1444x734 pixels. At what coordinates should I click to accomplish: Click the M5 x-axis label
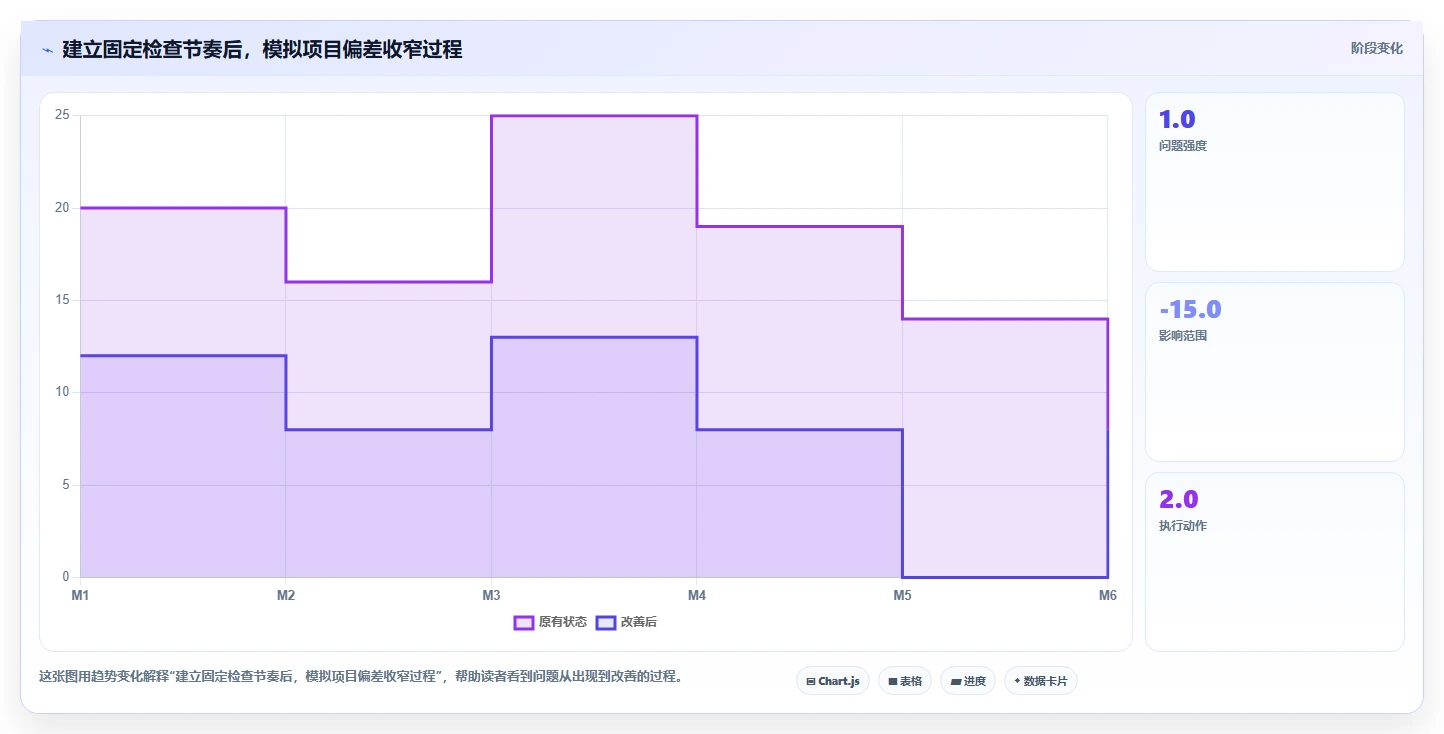tap(902, 596)
